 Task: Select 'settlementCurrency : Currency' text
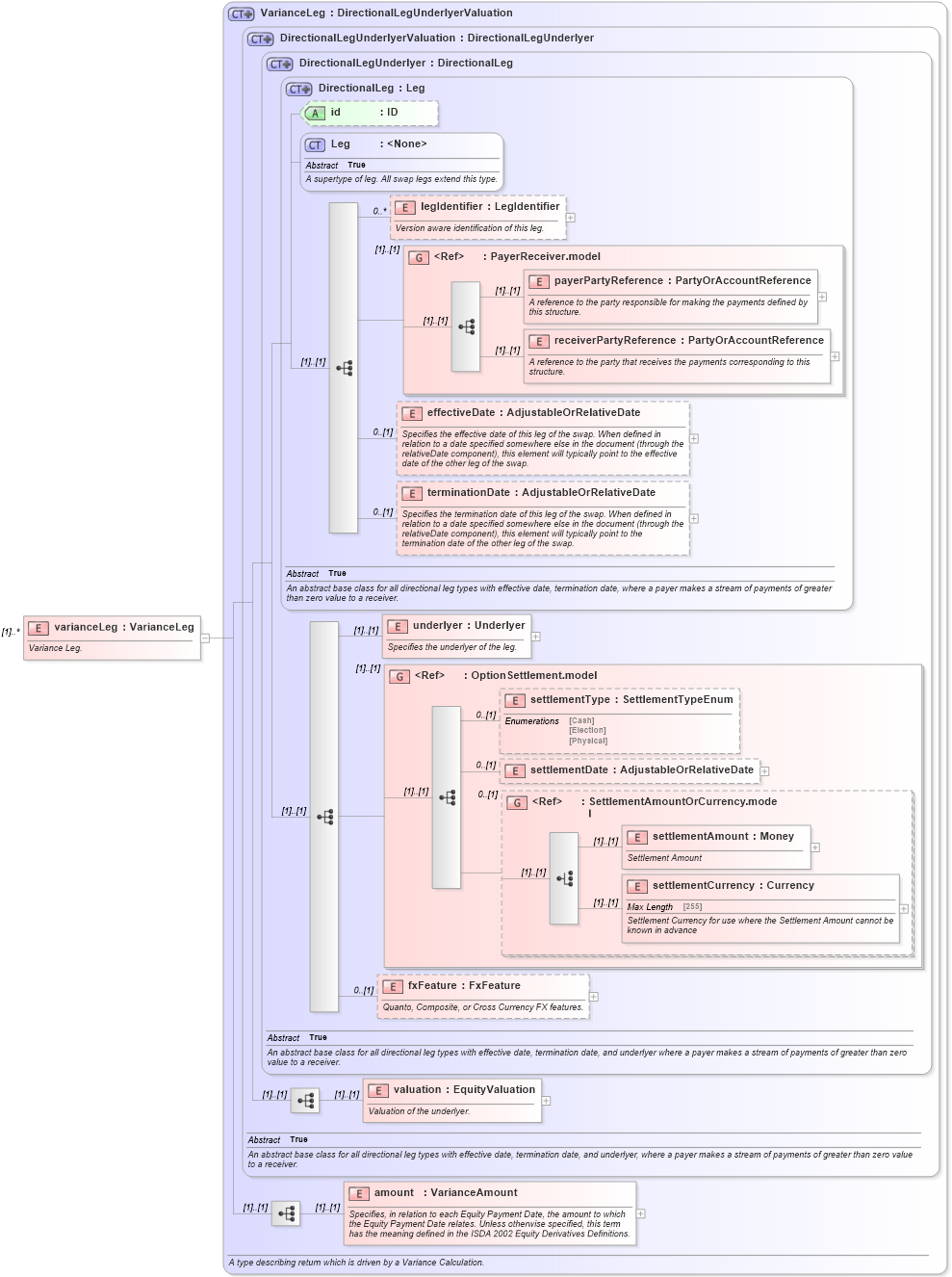[x=733, y=886]
